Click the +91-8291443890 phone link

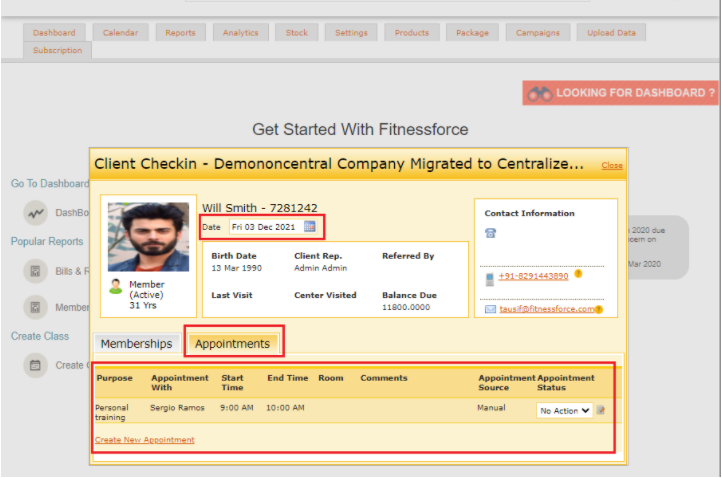[533, 276]
